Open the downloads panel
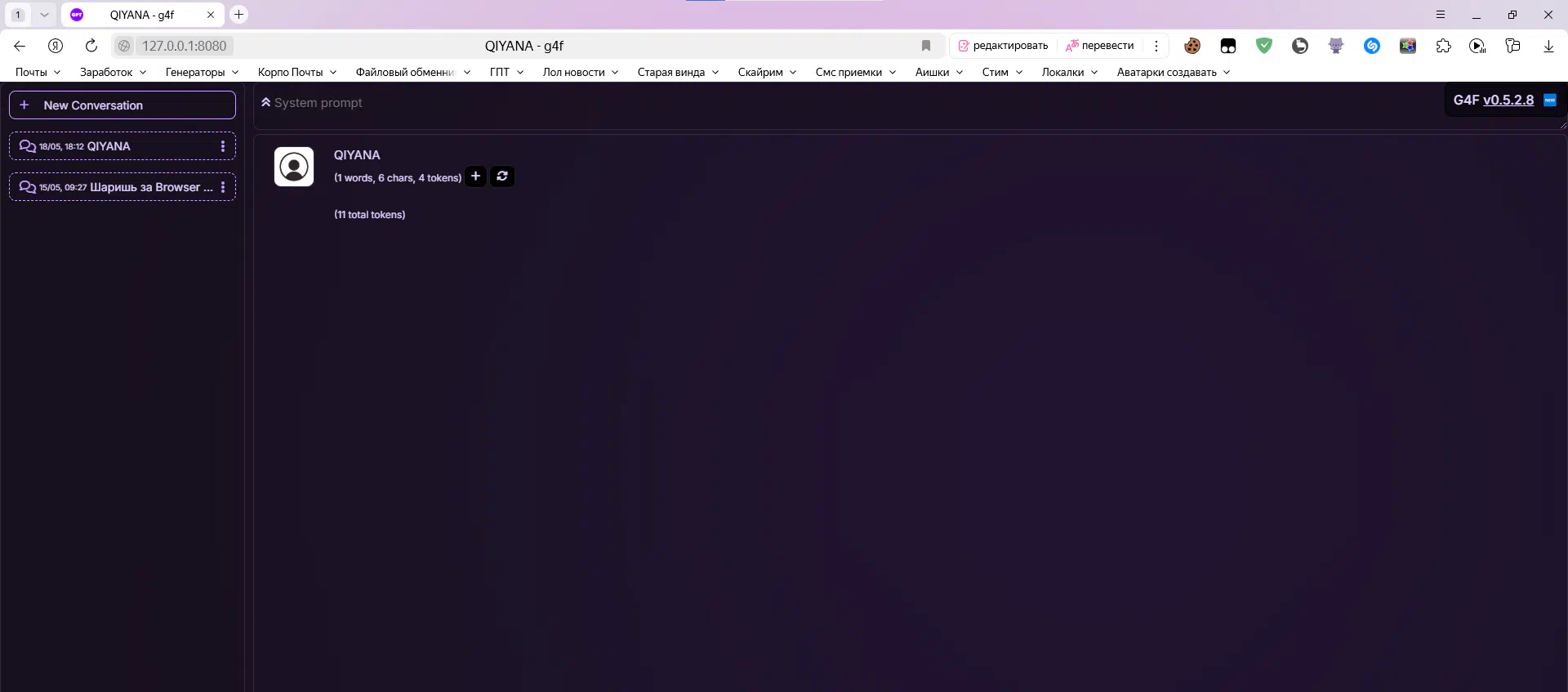 [1548, 46]
